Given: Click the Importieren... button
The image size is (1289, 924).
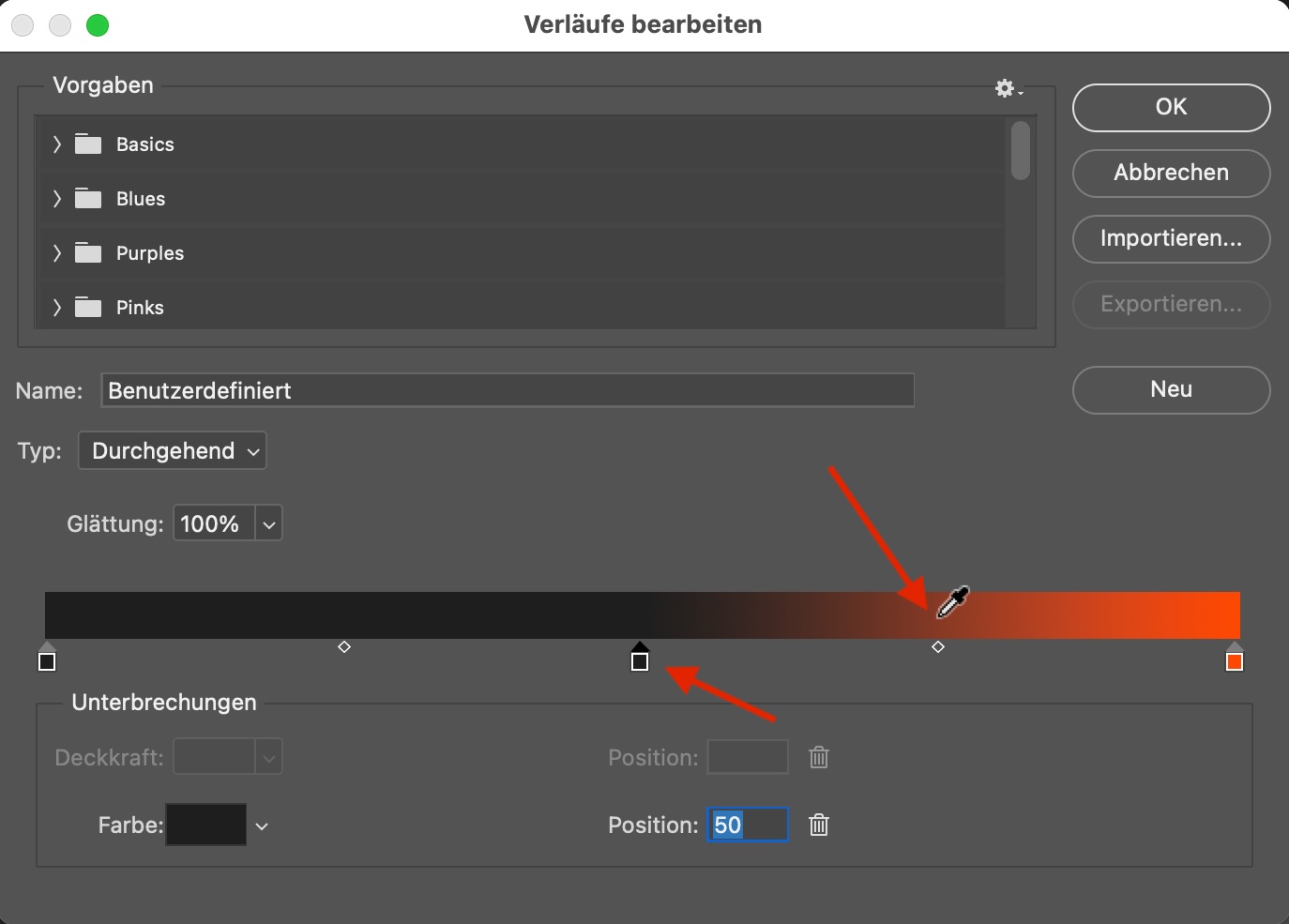Looking at the screenshot, I should pyautogui.click(x=1171, y=238).
